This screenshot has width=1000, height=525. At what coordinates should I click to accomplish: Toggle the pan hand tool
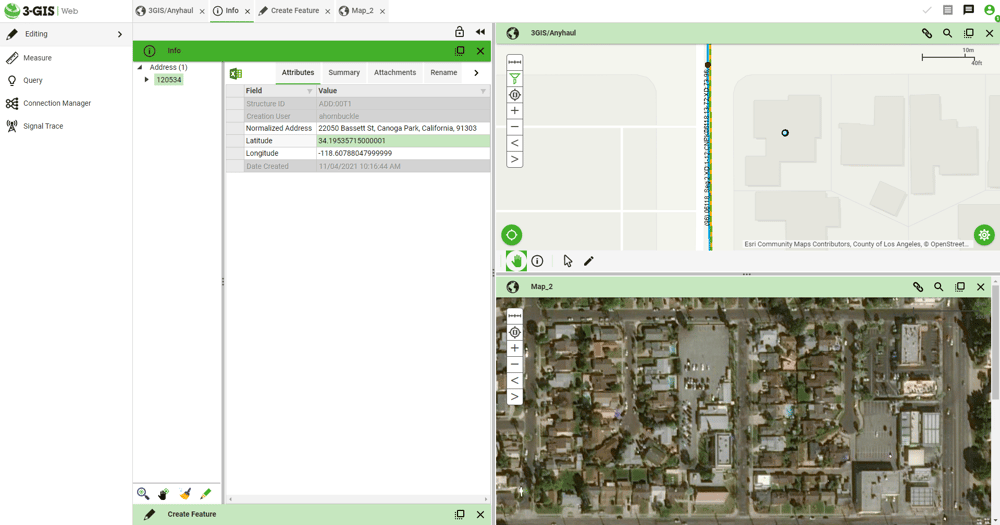point(516,261)
